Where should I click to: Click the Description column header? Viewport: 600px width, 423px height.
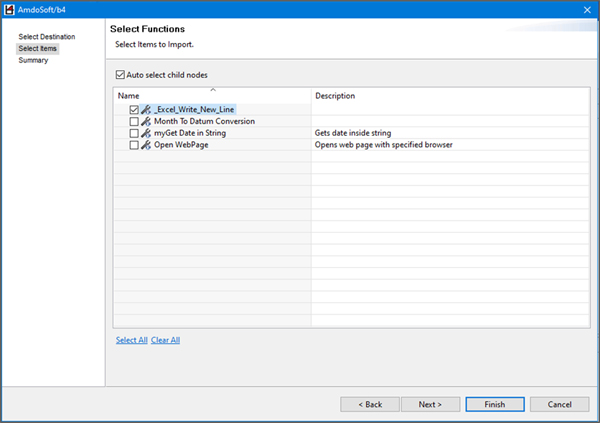(450, 96)
